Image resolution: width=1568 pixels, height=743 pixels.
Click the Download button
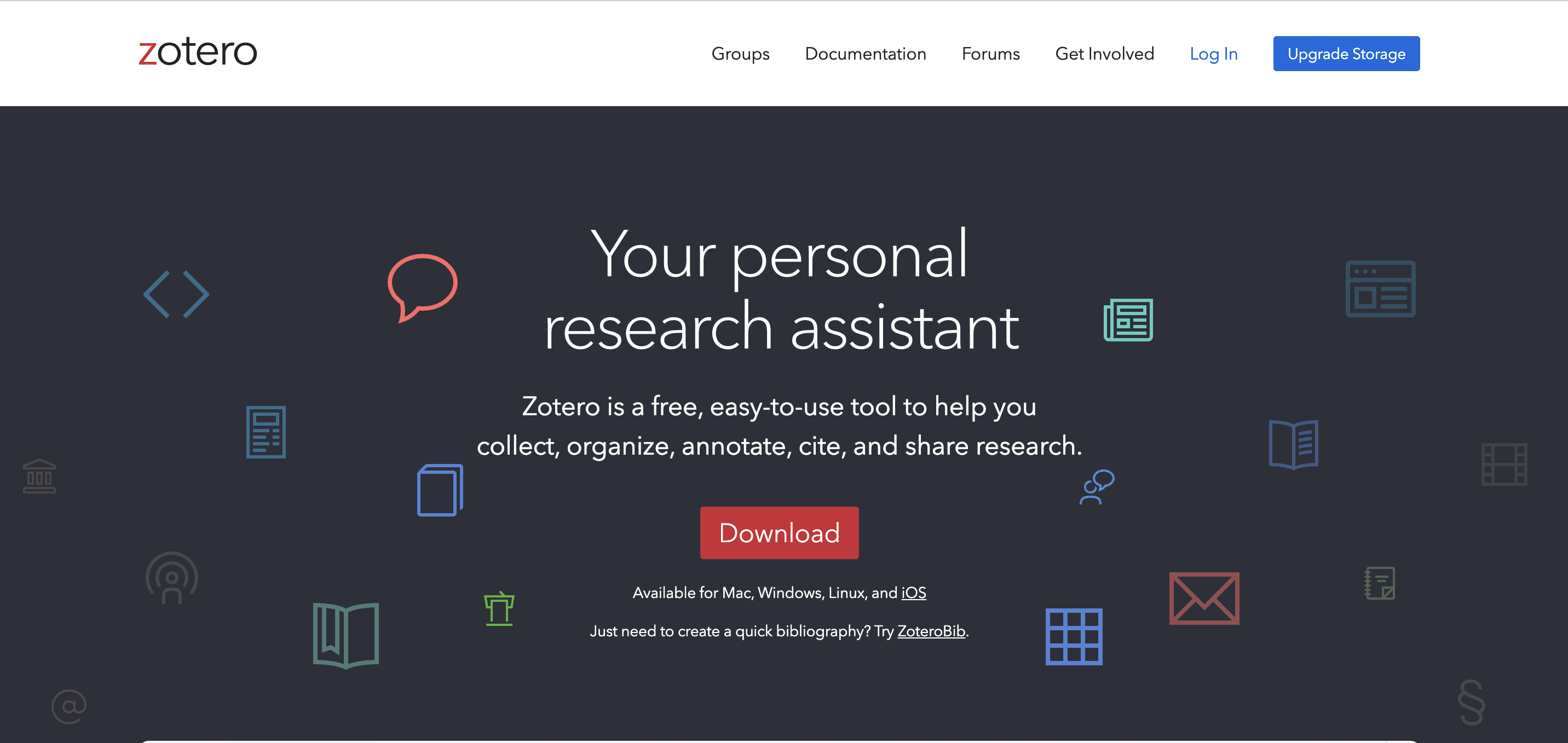pyautogui.click(x=779, y=533)
